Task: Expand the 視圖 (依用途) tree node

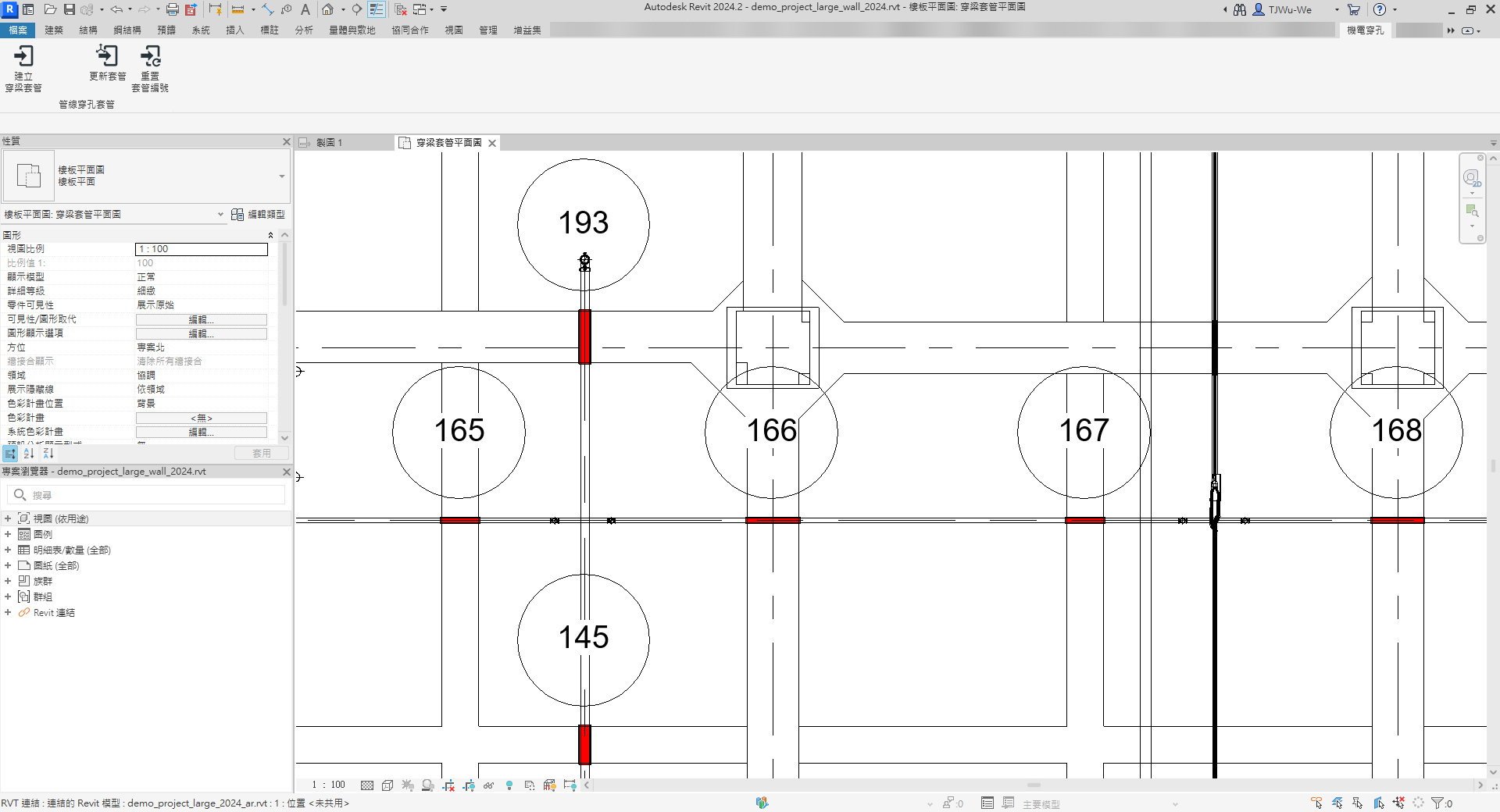Action: point(8,518)
